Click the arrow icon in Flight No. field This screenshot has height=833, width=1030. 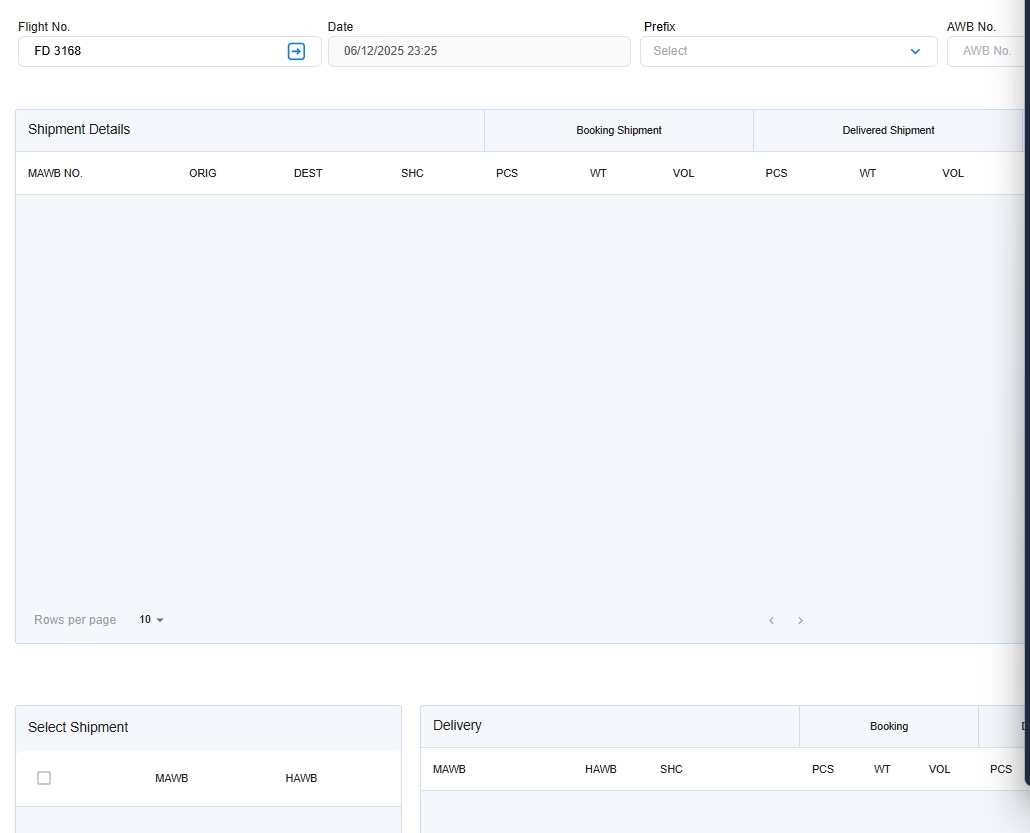(296, 51)
